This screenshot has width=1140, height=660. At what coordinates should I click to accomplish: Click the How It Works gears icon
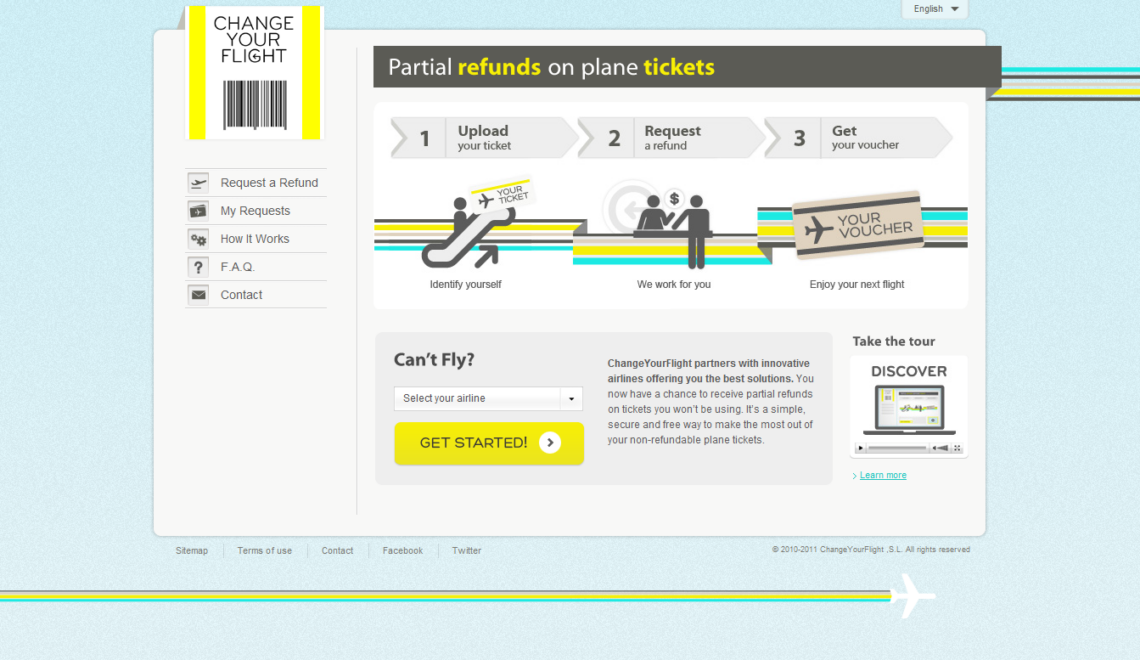[x=198, y=239]
